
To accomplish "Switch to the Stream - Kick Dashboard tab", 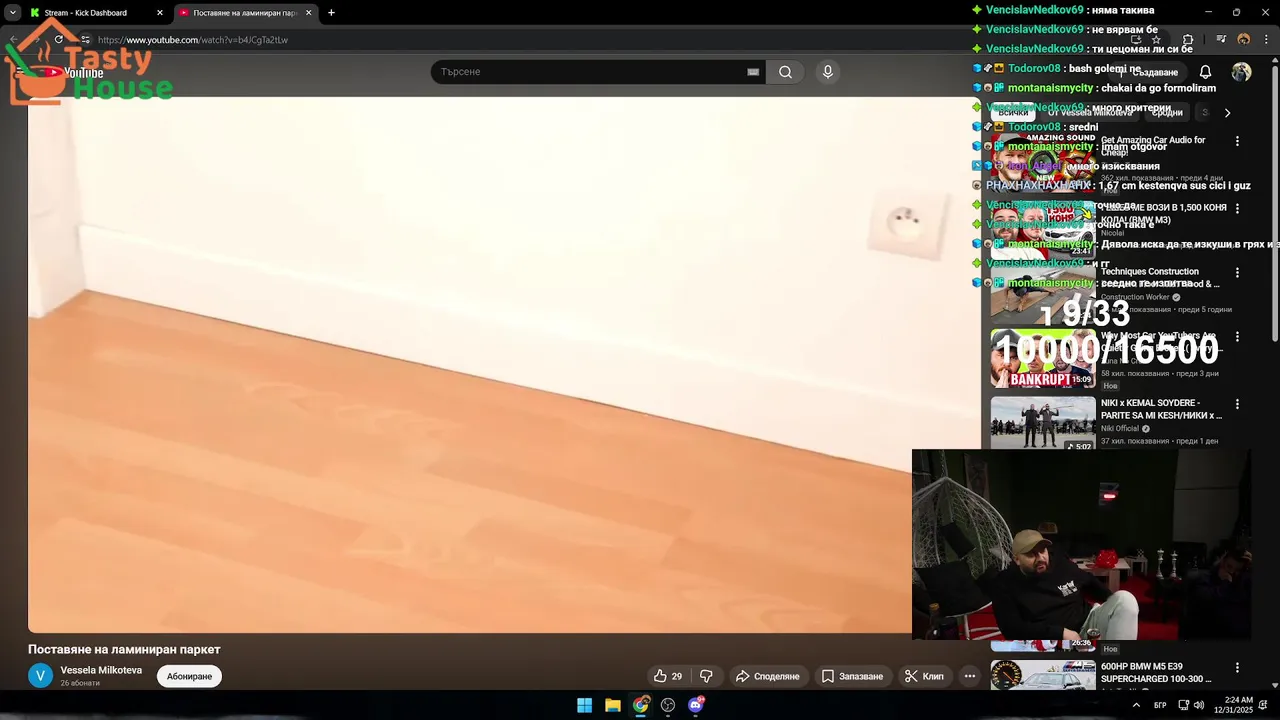I will pyautogui.click(x=96, y=13).
